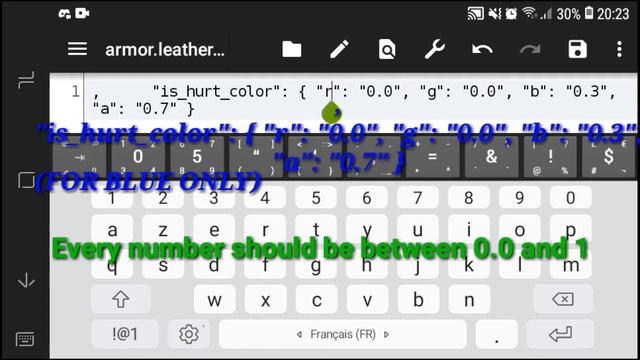Tap the letter x key
The height and width of the screenshot is (360, 640).
point(265,300)
